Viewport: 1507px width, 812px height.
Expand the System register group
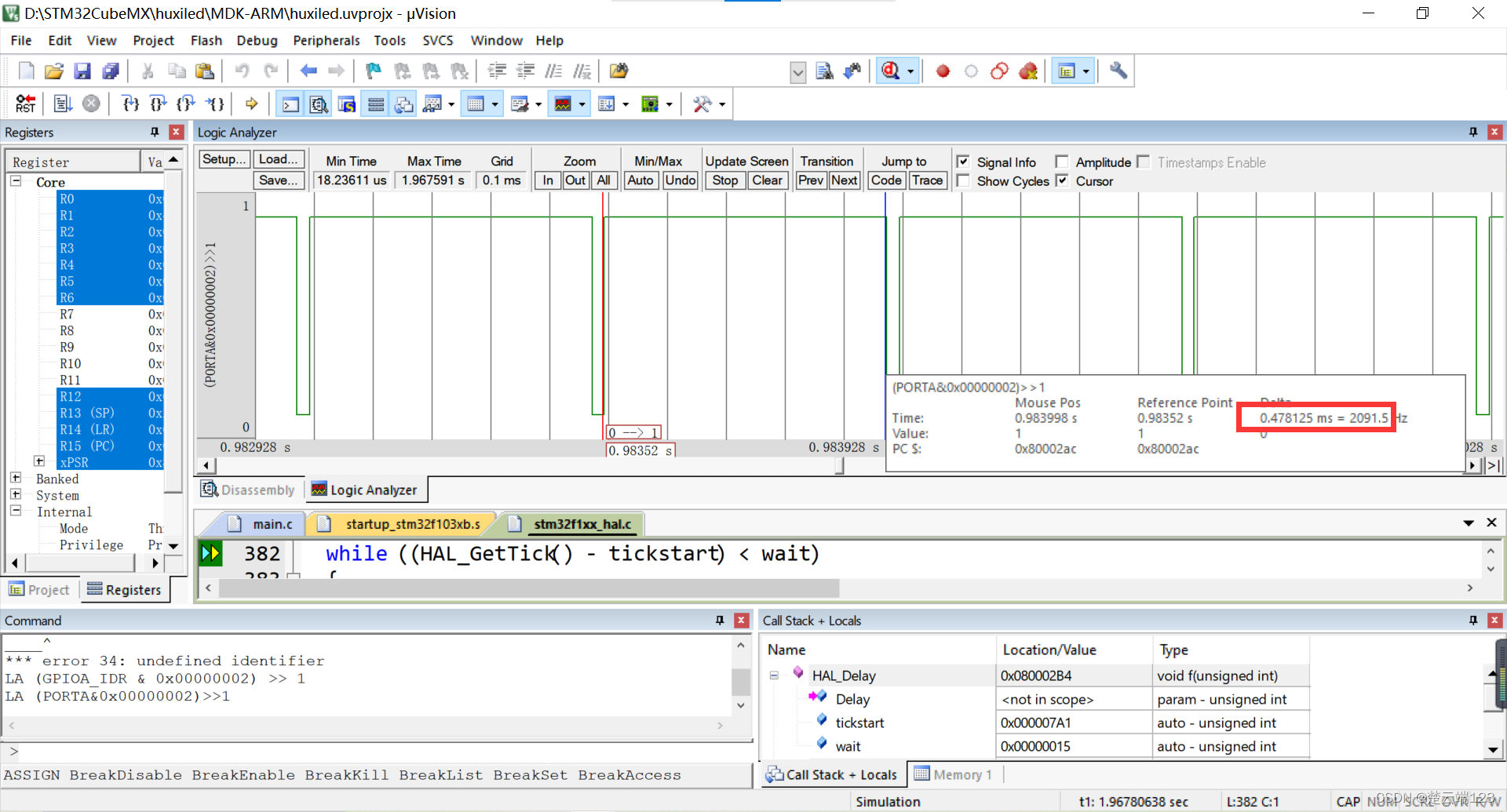(16, 494)
